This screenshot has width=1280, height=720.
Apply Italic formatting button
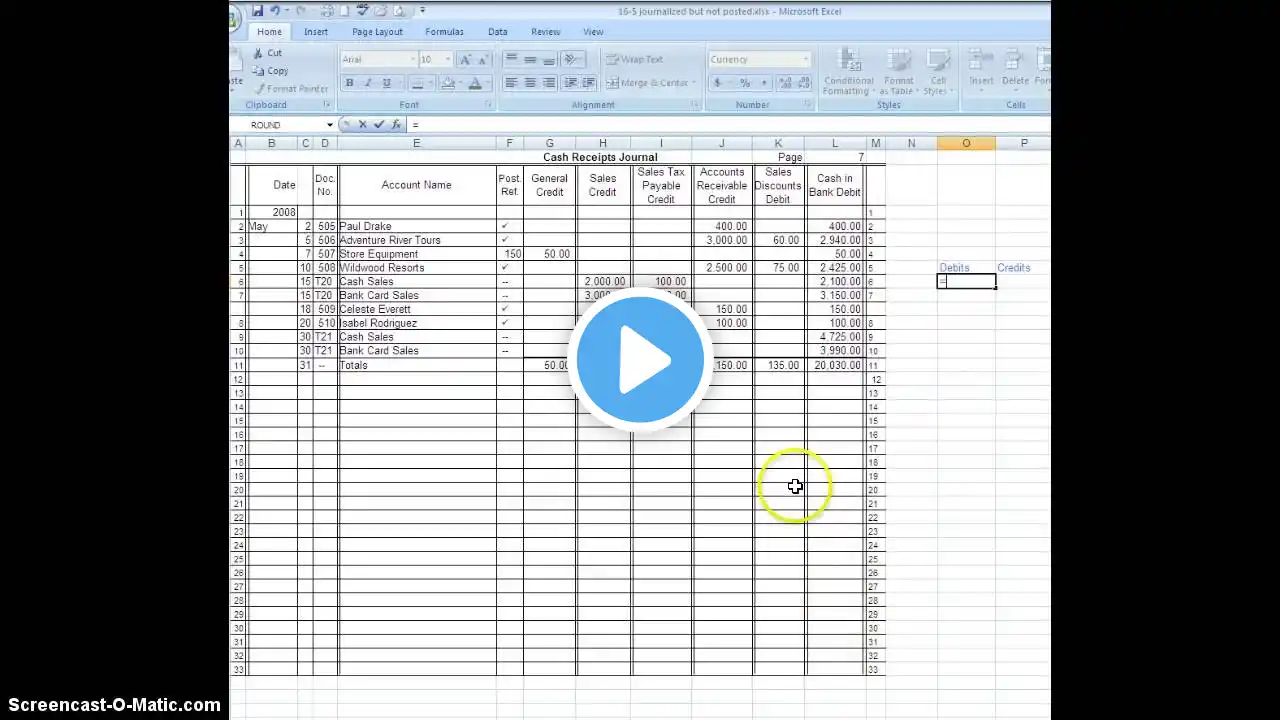pyautogui.click(x=368, y=83)
